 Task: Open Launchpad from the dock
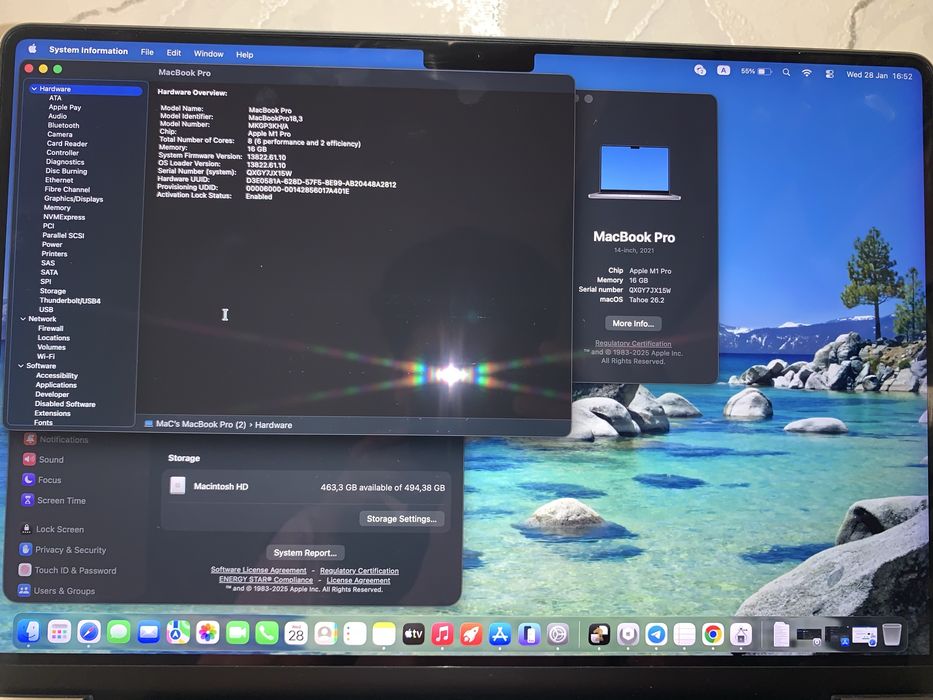point(59,632)
